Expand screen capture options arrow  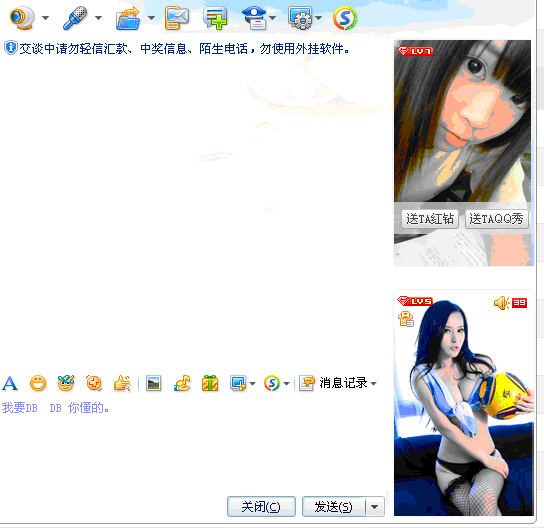[253, 384]
